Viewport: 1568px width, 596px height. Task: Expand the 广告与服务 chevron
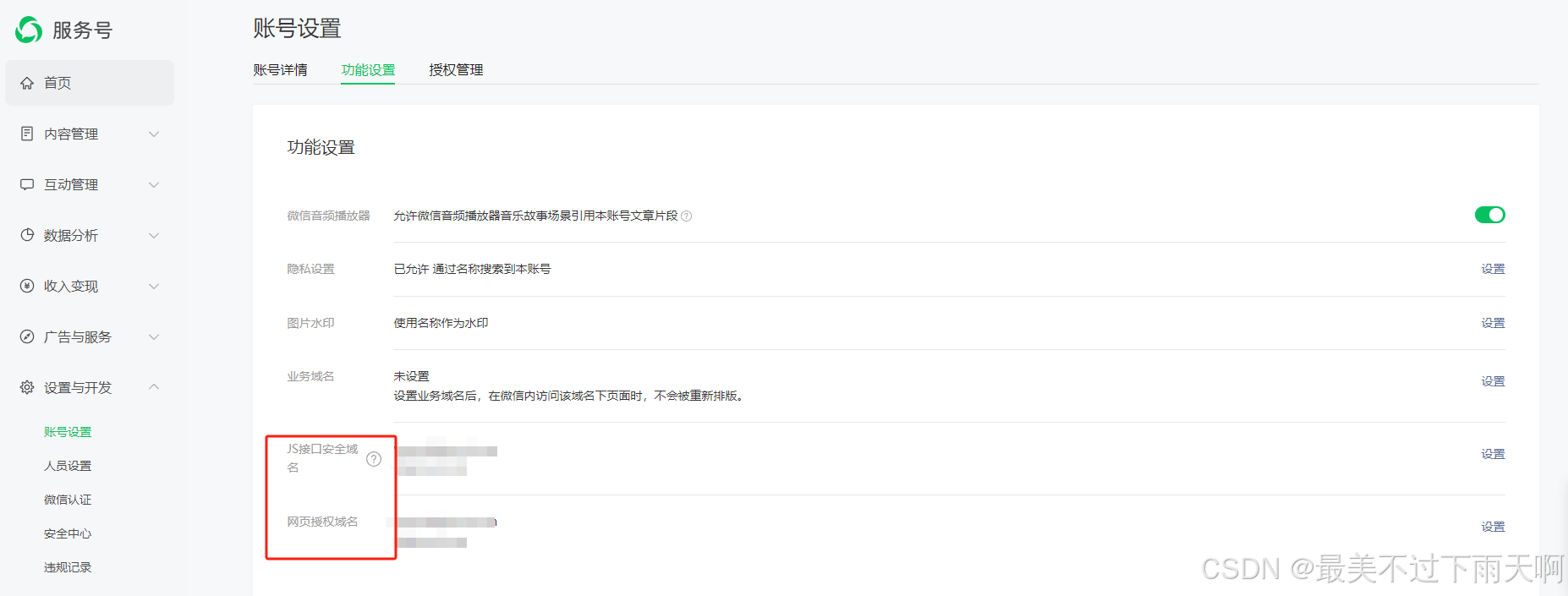154,336
